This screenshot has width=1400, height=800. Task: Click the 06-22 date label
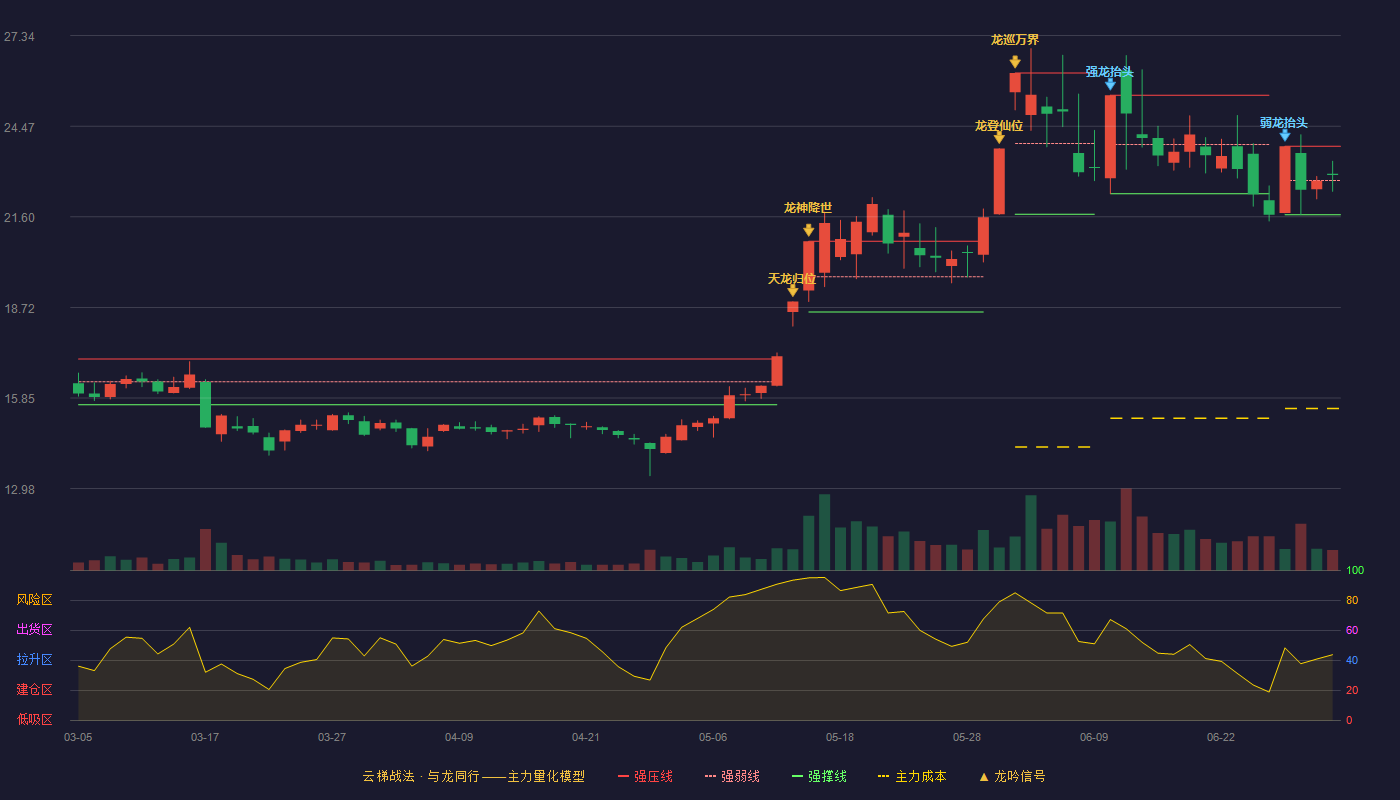(1221, 737)
